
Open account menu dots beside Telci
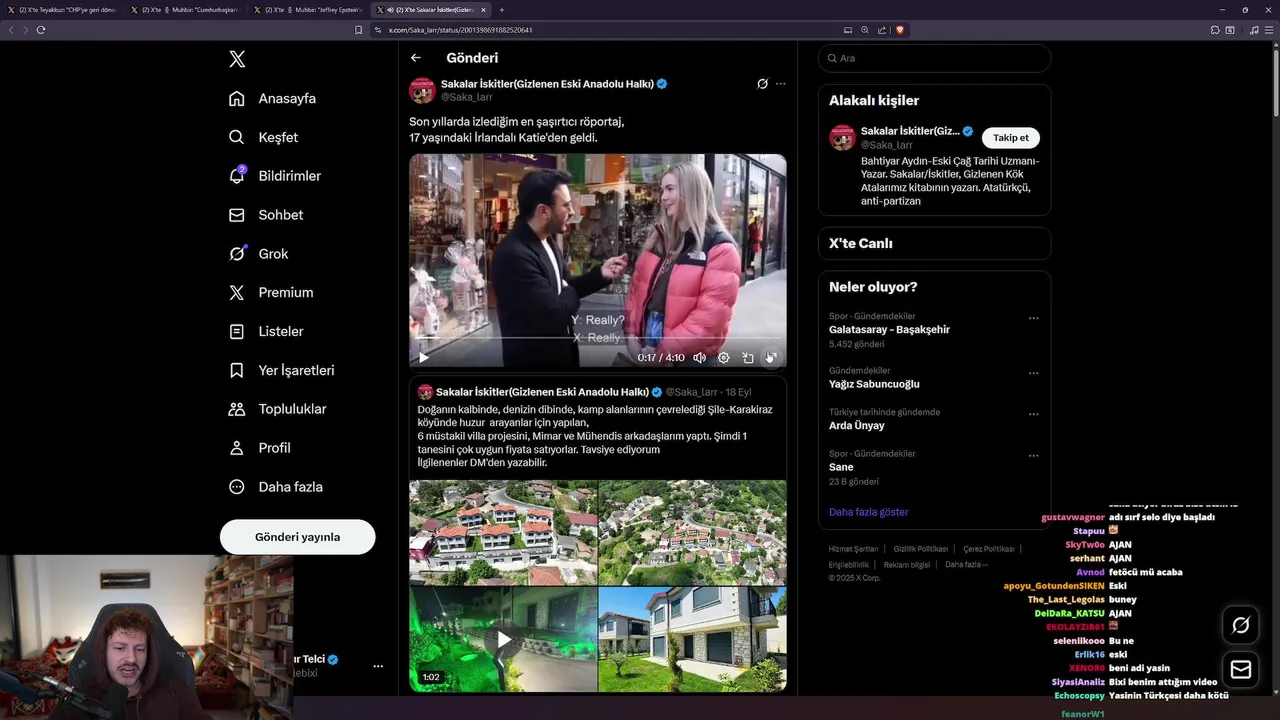click(378, 666)
